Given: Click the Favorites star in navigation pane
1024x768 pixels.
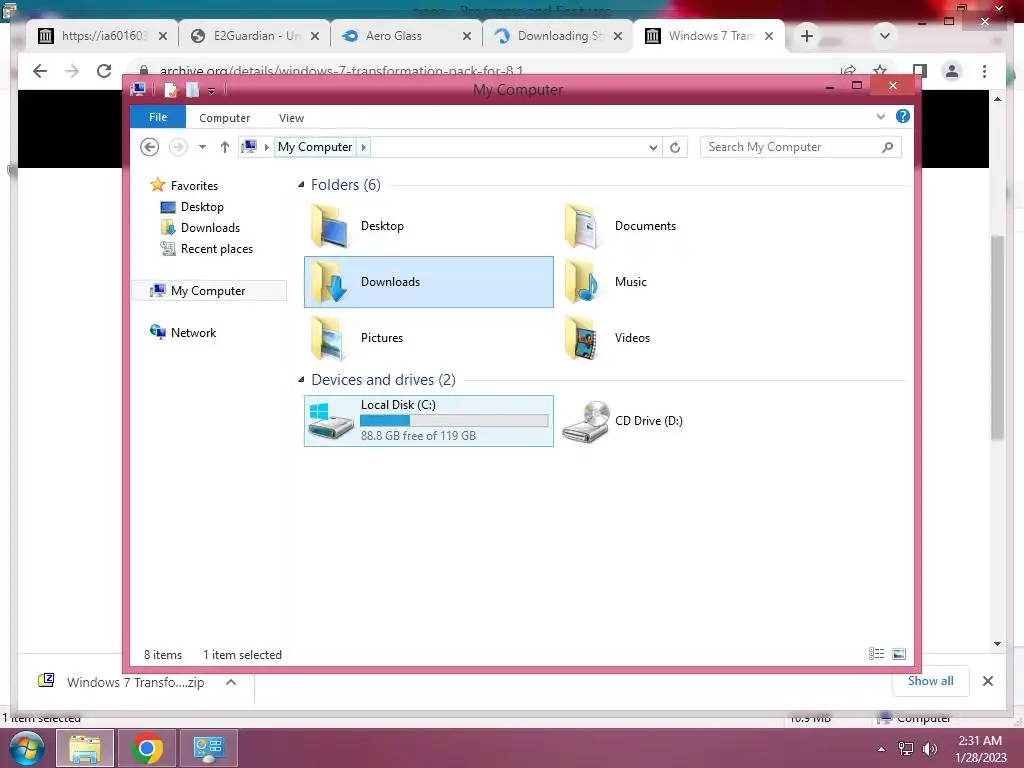Looking at the screenshot, I should [x=157, y=185].
